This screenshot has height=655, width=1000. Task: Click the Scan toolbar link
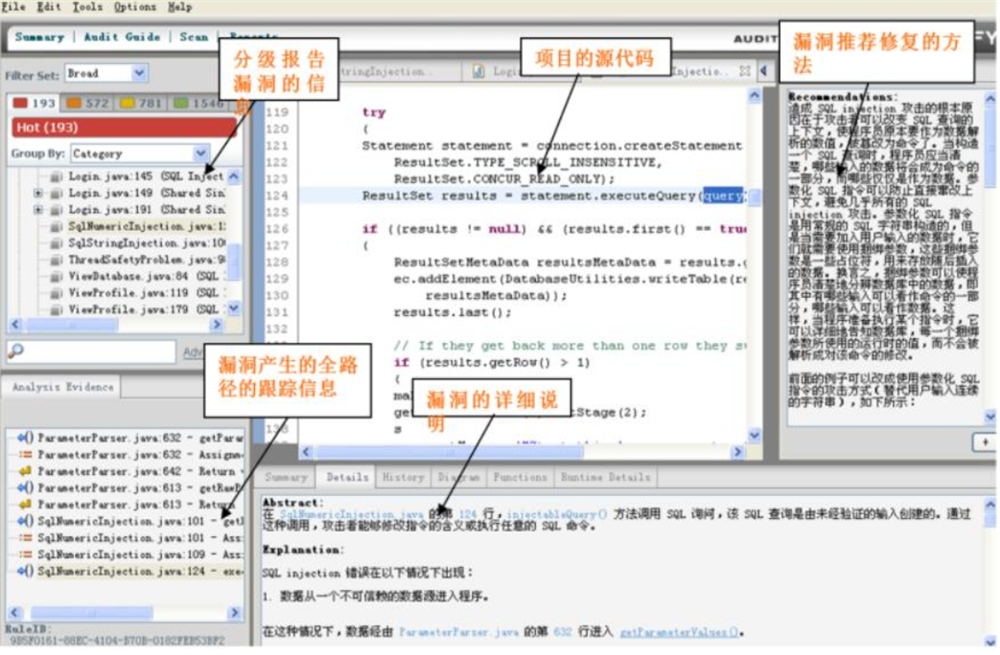[193, 37]
